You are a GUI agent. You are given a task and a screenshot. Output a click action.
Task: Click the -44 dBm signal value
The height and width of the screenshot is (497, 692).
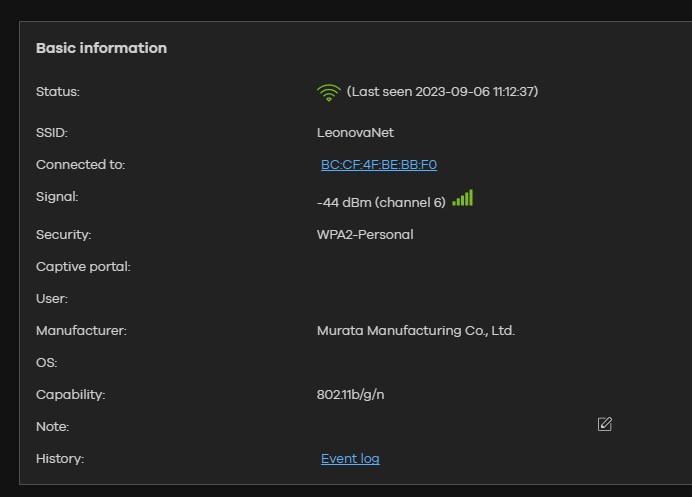(380, 203)
